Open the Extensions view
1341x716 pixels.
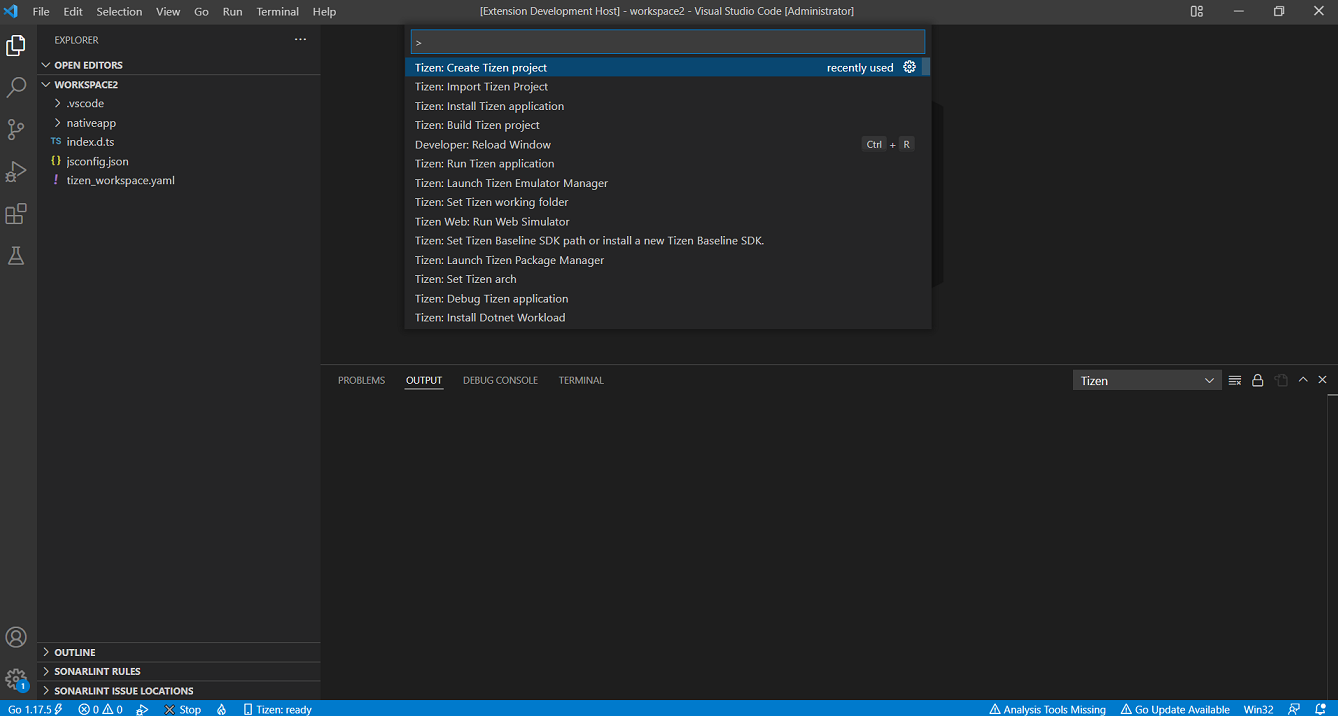(x=16, y=214)
